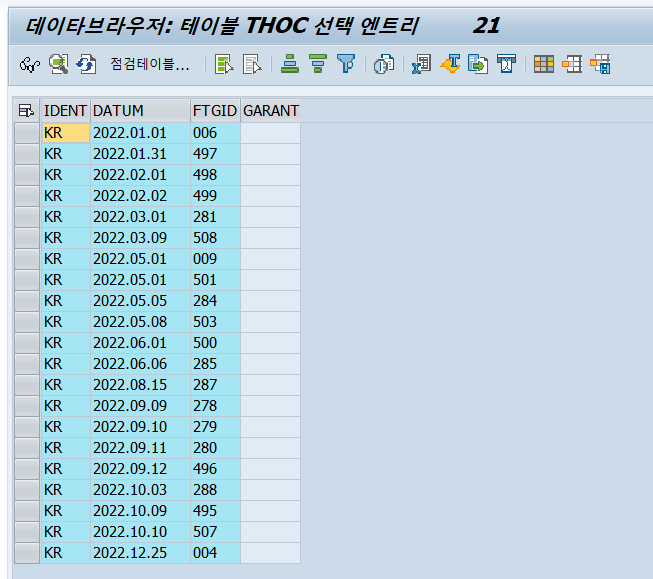
Task: Click FTGID cell 498
Action: pos(215,175)
